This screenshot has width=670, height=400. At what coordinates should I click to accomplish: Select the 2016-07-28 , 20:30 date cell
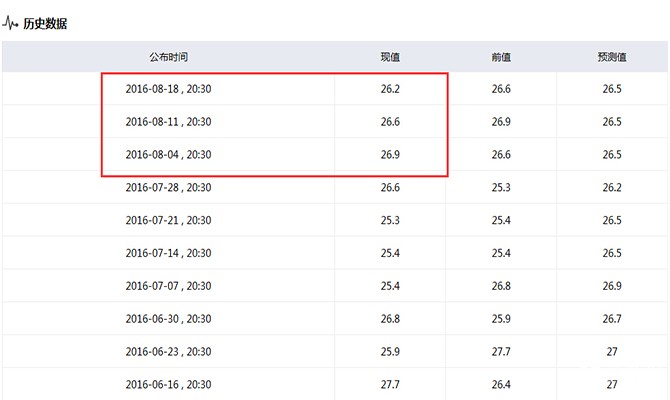click(168, 187)
